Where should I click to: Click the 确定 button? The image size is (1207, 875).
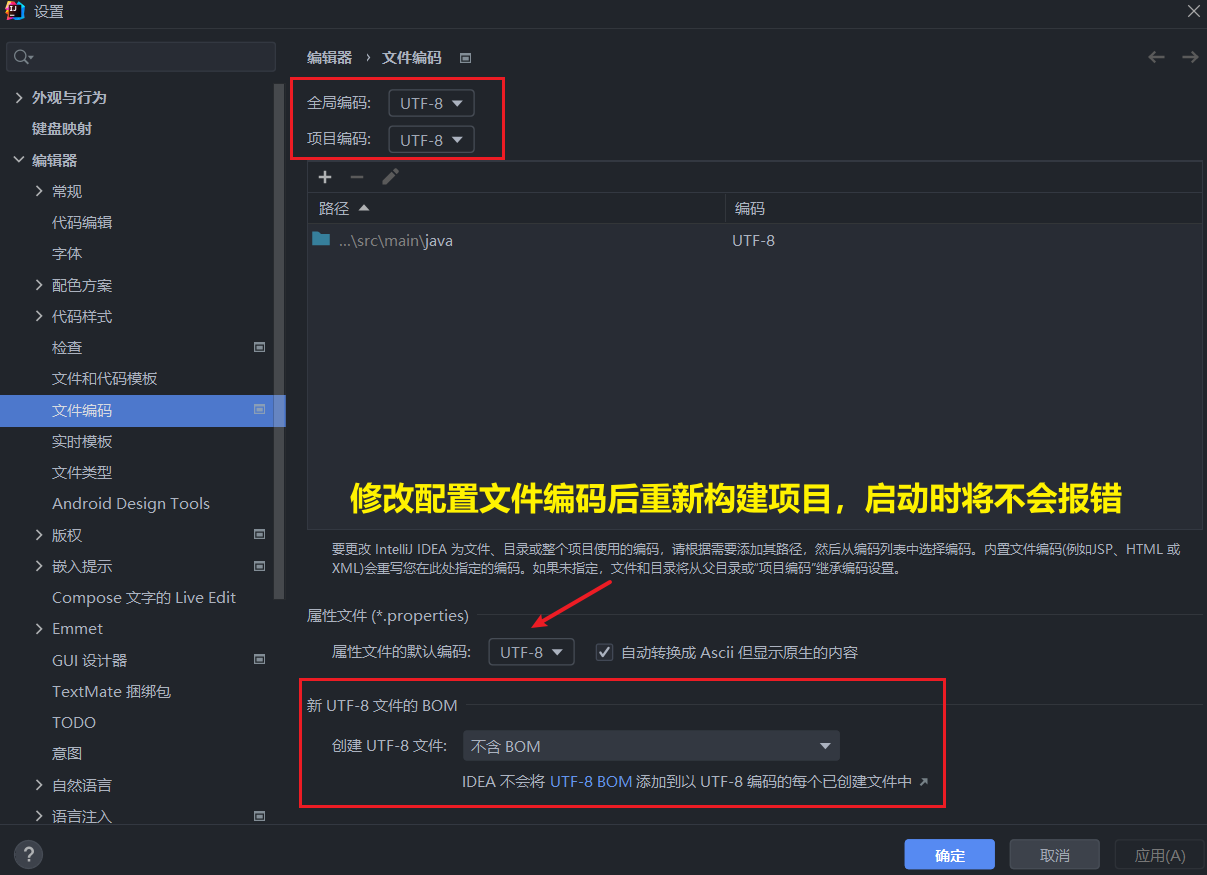[949, 855]
